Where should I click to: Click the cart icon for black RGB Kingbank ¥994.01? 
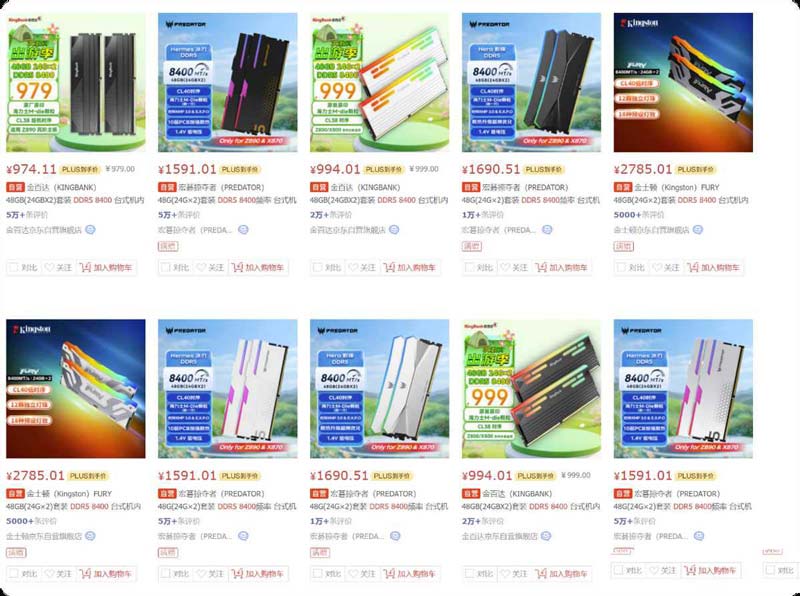click(541, 574)
